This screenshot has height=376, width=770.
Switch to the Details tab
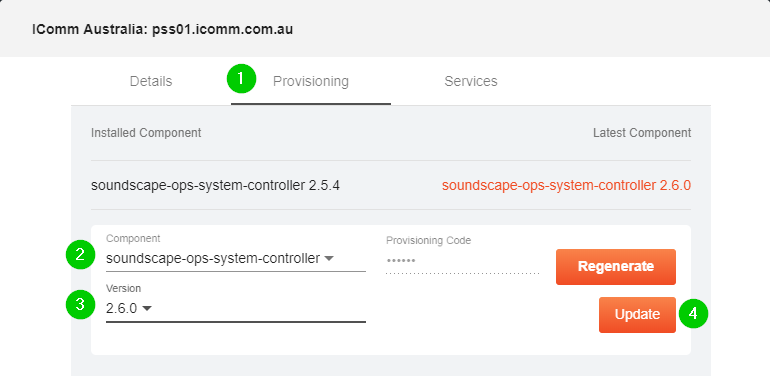151,81
